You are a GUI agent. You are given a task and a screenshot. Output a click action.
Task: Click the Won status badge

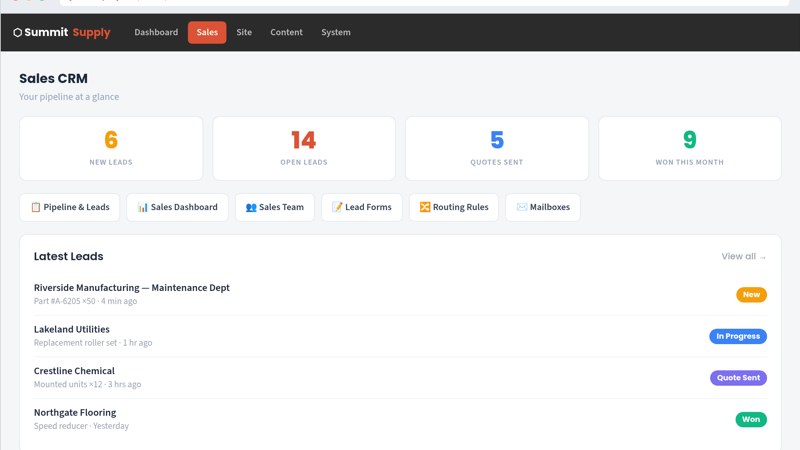click(751, 419)
